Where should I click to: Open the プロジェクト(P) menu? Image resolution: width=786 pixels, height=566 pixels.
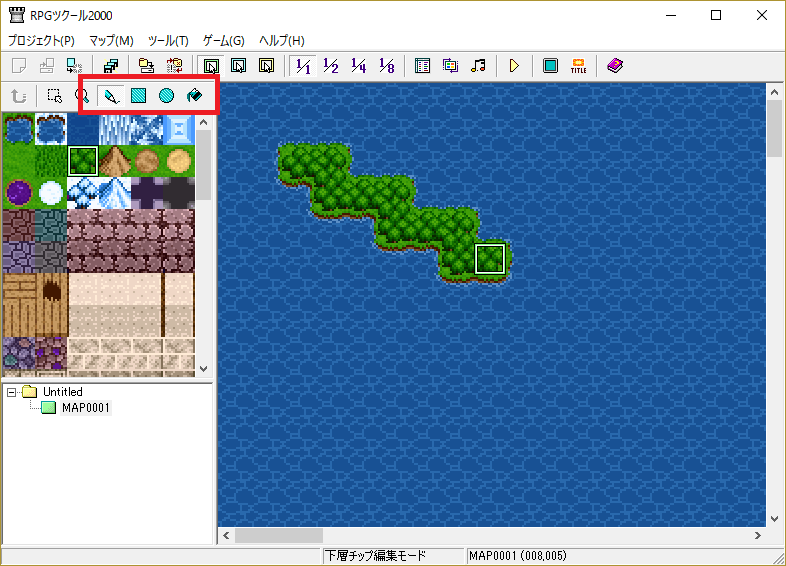(x=41, y=41)
